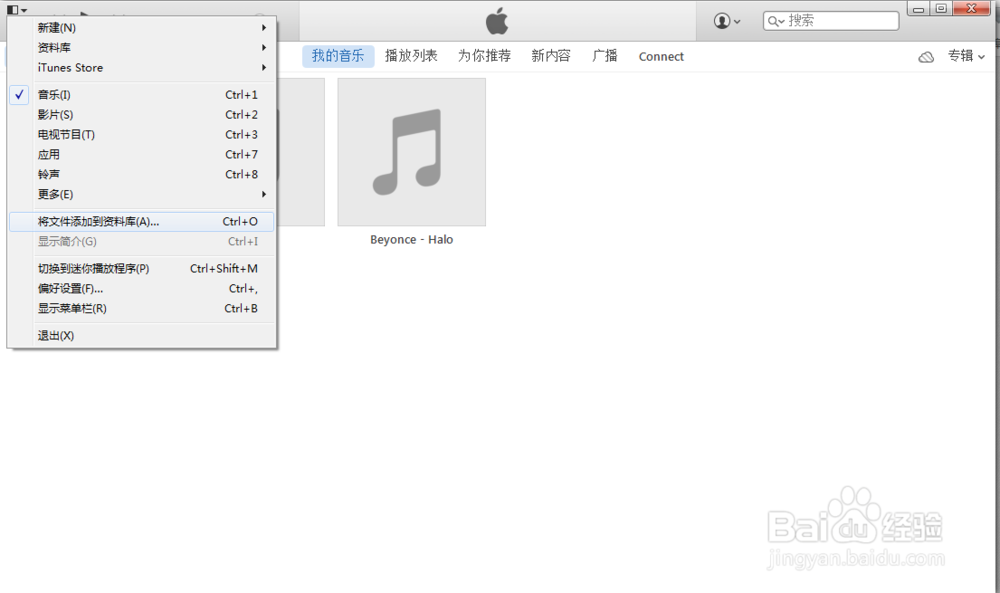Screen dimensions: 1000x593
Task: Click 显示菜单栏(R) menu item
Action: click(142, 308)
